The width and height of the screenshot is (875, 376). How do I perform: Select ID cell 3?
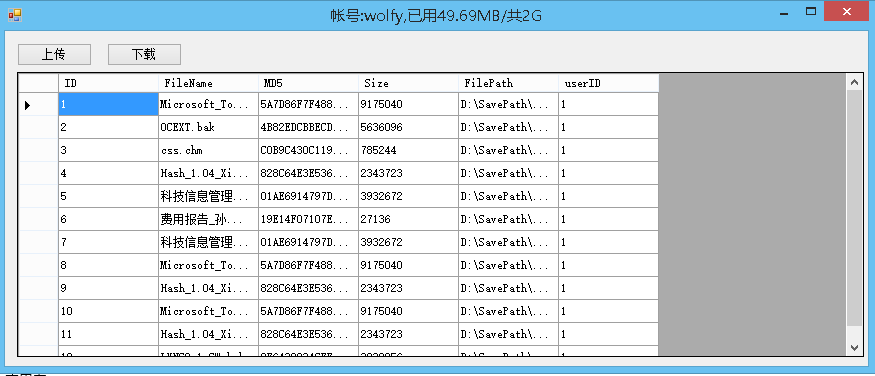108,150
